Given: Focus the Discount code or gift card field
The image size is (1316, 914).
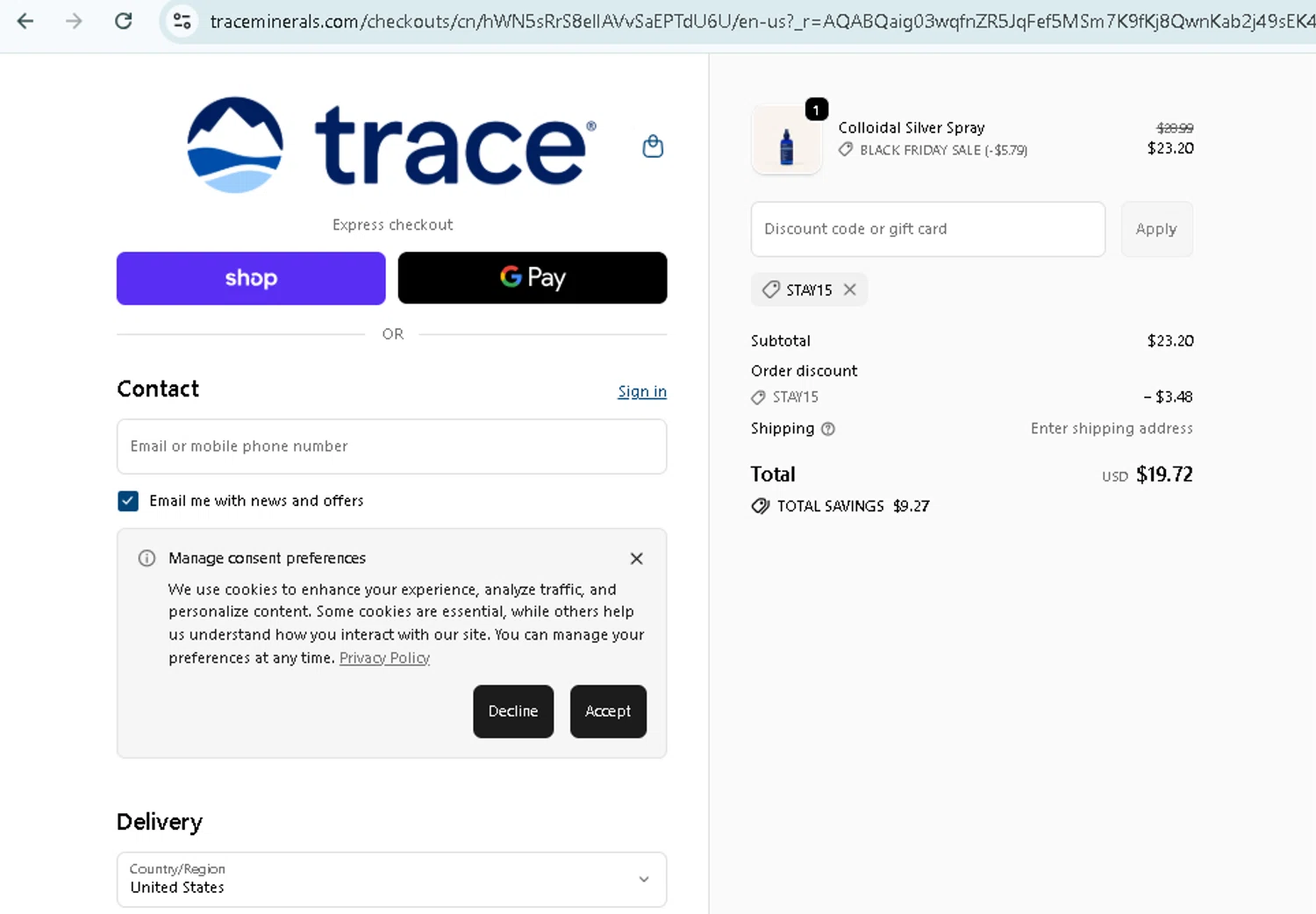Looking at the screenshot, I should 928,229.
